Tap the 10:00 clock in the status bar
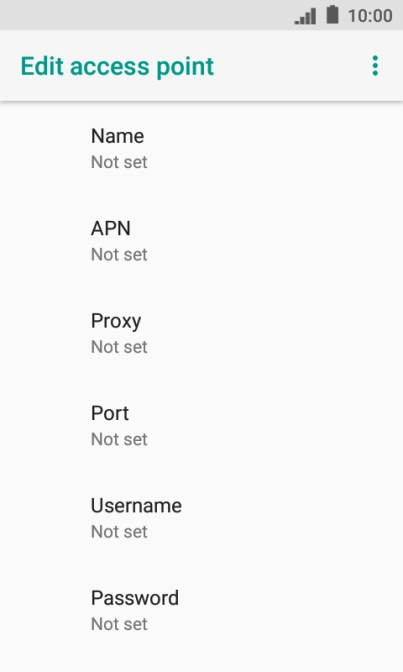This screenshot has width=403, height=672. (370, 16)
